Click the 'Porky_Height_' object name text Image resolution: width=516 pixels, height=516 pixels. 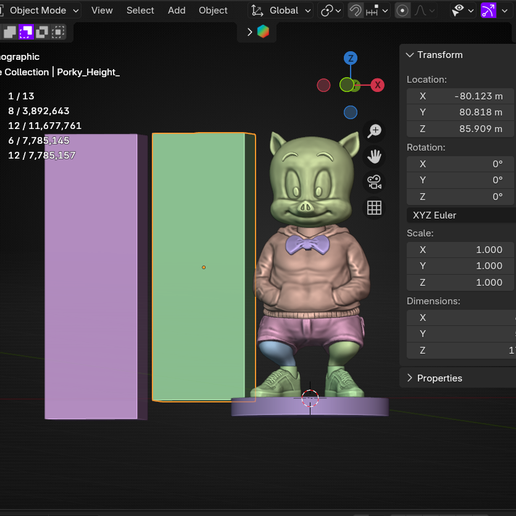tap(88, 72)
